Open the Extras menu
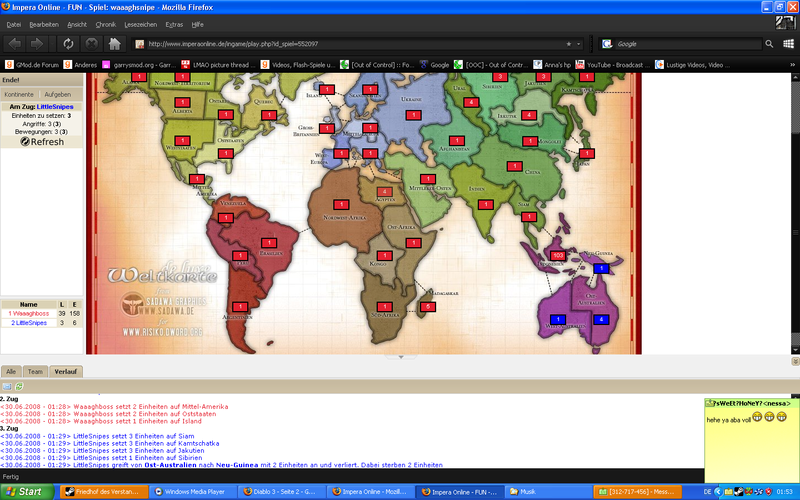This screenshot has width=800, height=500. point(174,24)
